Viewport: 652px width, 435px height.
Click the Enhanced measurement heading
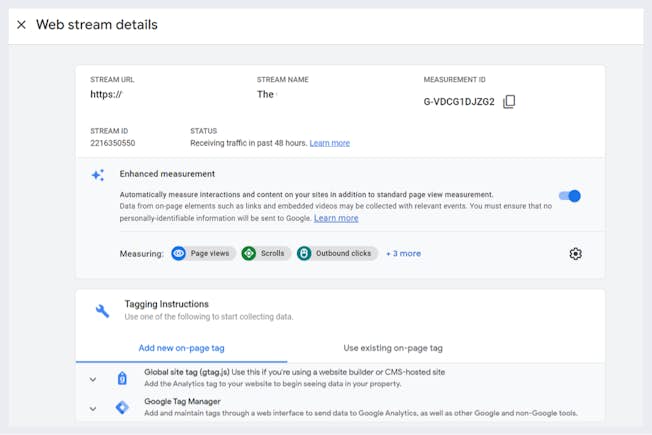pyautogui.click(x=167, y=174)
